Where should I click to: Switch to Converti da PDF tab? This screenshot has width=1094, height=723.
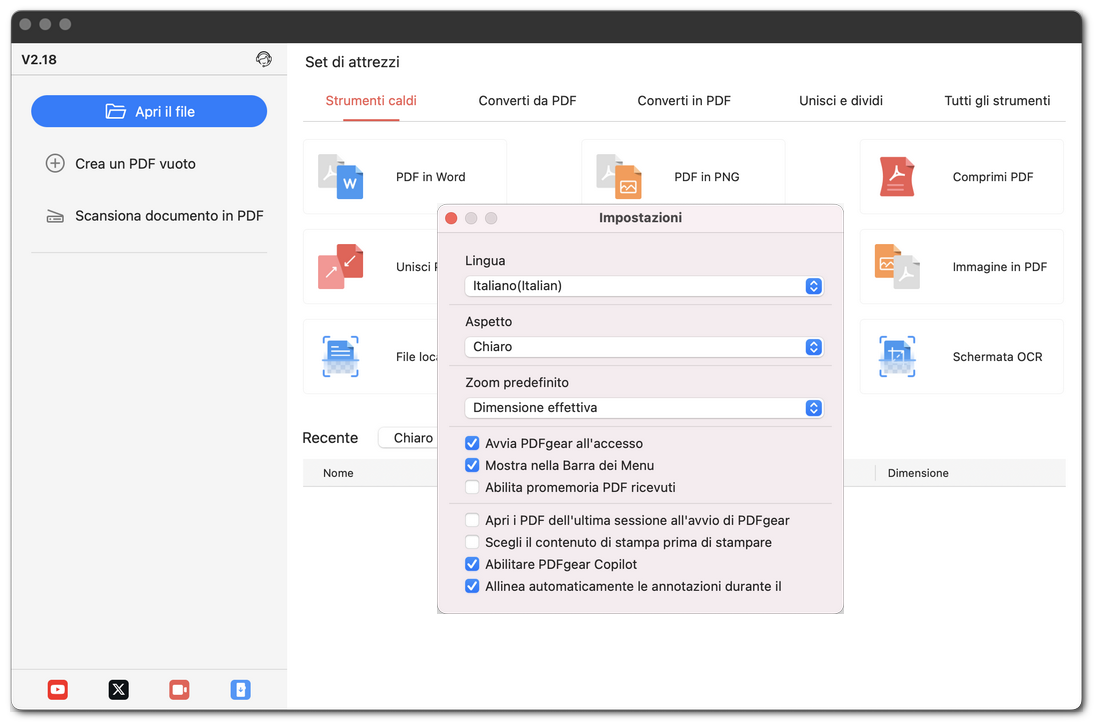point(527,100)
